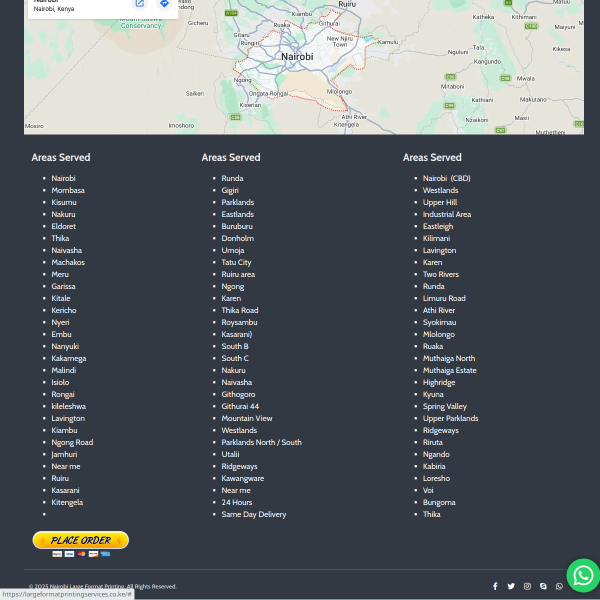Viewport: 600px width, 600px height.
Task: Select Nairobi (CBD) entry
Action: 447,178
